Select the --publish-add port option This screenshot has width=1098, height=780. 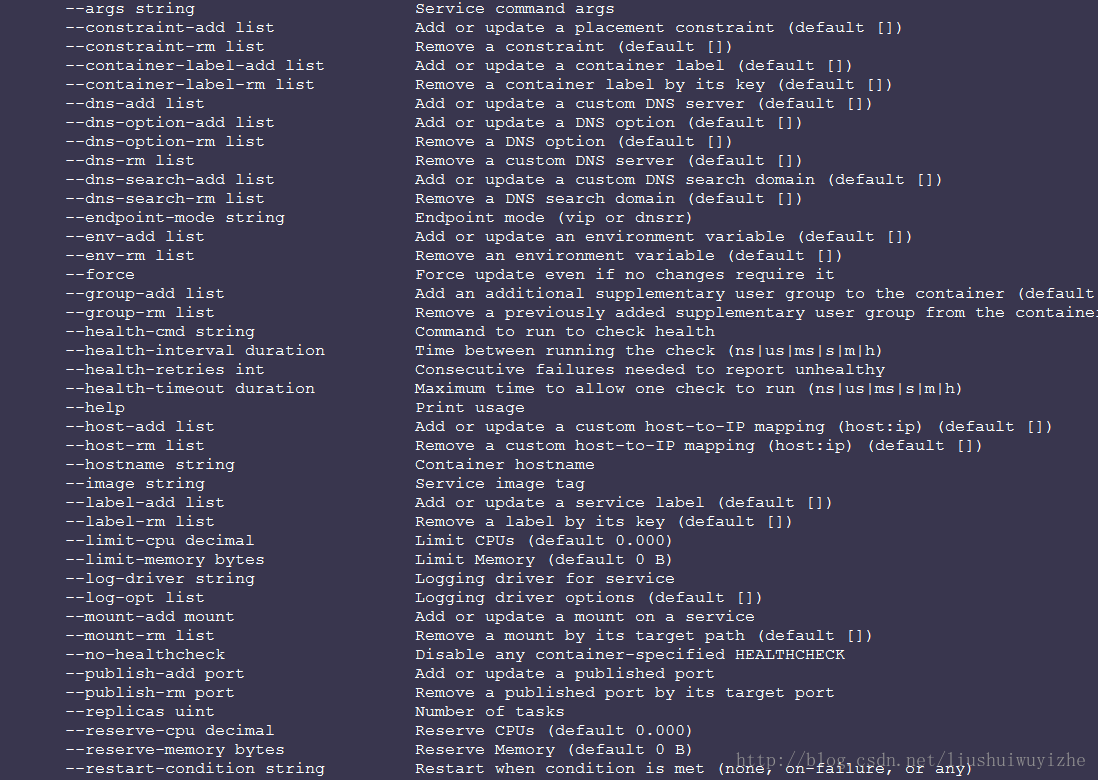click(x=155, y=674)
